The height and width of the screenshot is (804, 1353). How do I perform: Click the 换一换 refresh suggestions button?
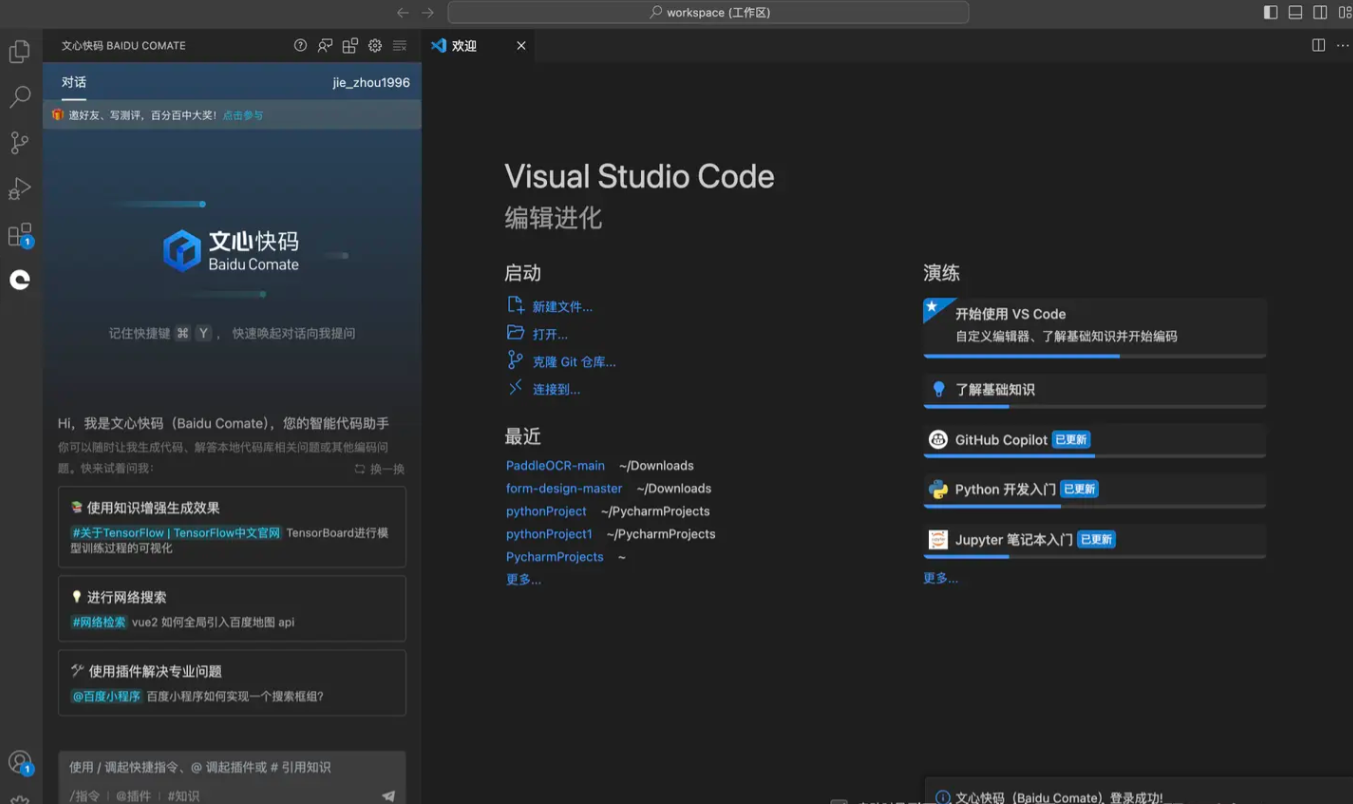tap(380, 469)
